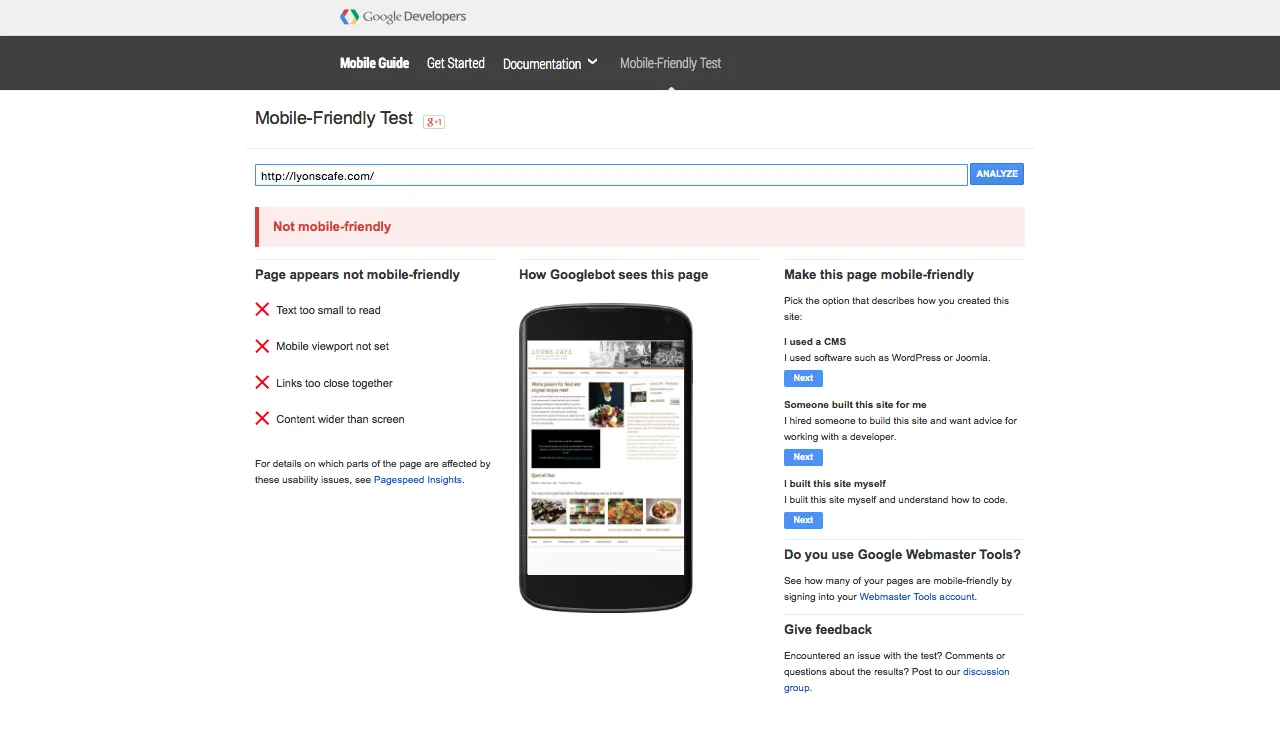Image resolution: width=1280 pixels, height=732 pixels.
Task: Click the Google Developers logo
Action: click(403, 17)
